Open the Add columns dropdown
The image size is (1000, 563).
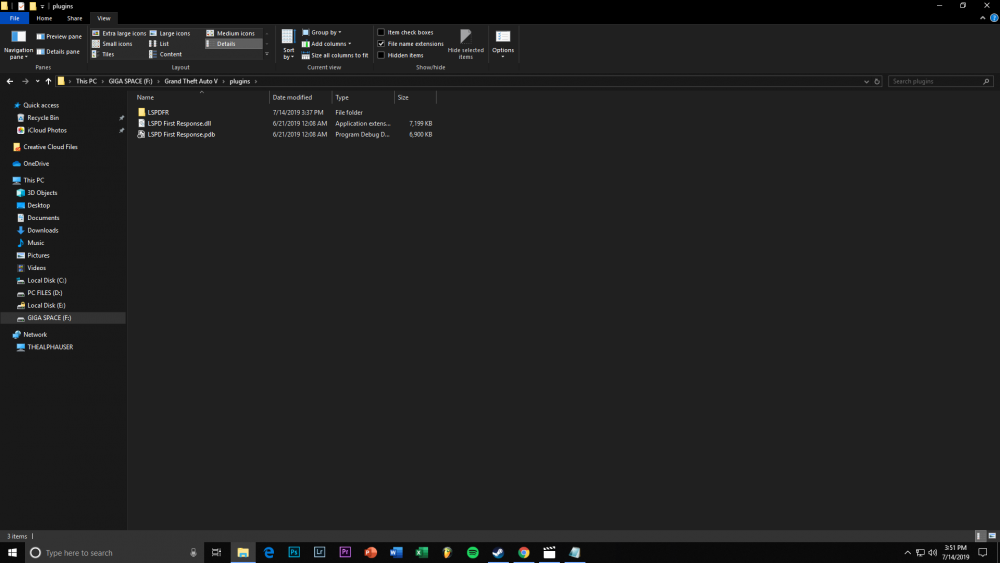pyautogui.click(x=326, y=44)
